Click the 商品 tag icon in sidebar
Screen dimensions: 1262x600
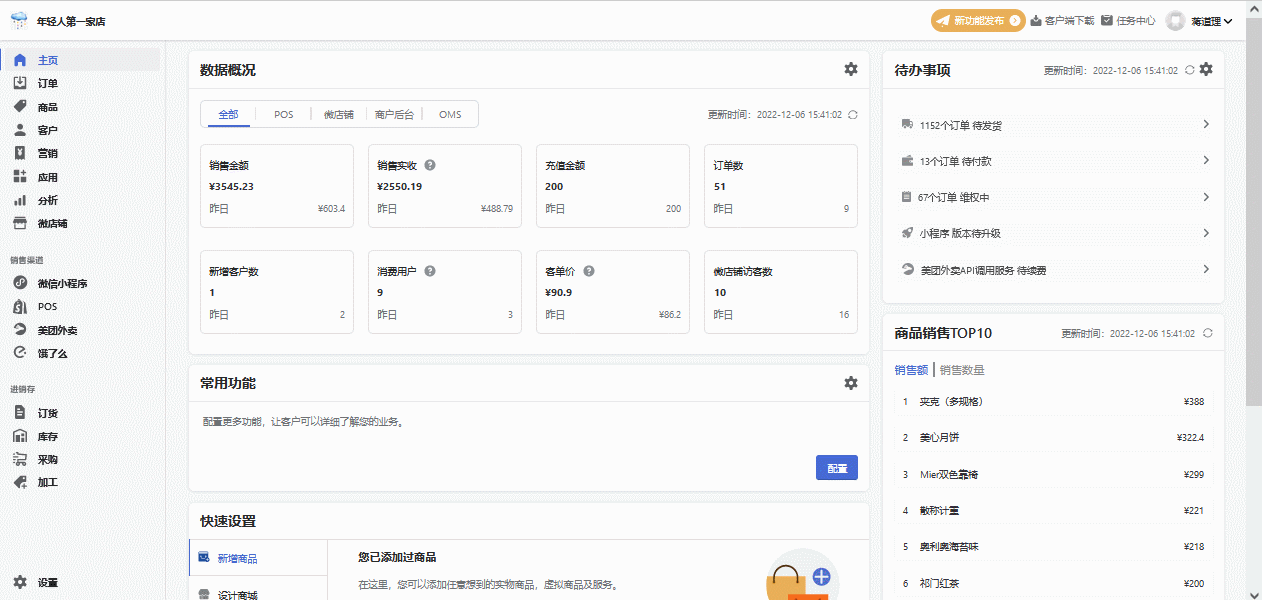(20, 107)
